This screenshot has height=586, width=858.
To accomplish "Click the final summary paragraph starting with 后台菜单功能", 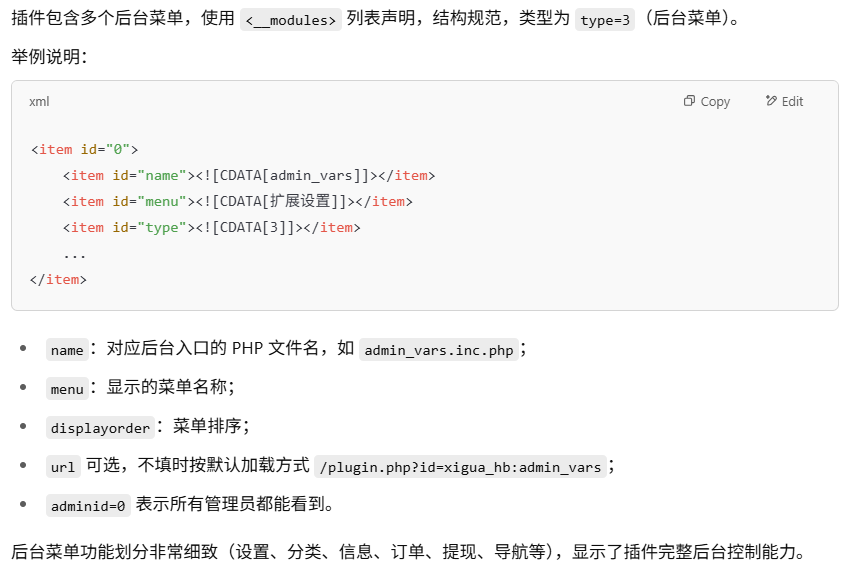I will (x=407, y=552).
